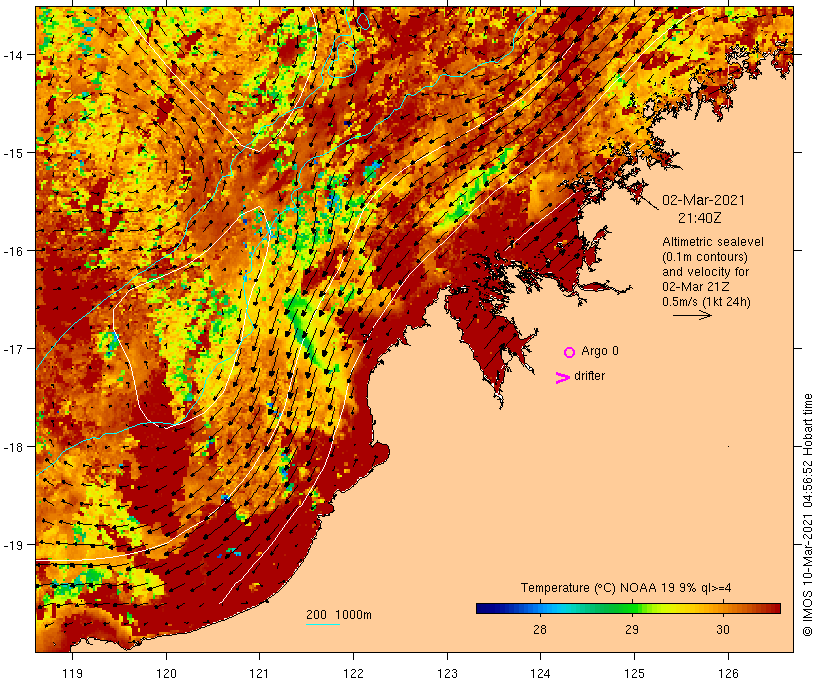Viewport: 820px width, 680px height.
Task: Click longitude axis label 125
Action: tap(634, 673)
